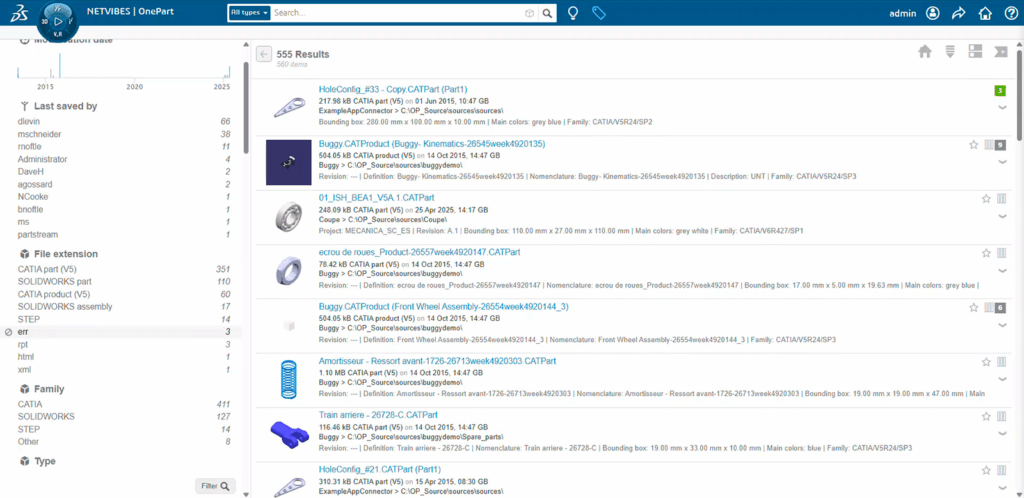
Task: Star the HoleConfig_#21 result
Action: [986, 471]
